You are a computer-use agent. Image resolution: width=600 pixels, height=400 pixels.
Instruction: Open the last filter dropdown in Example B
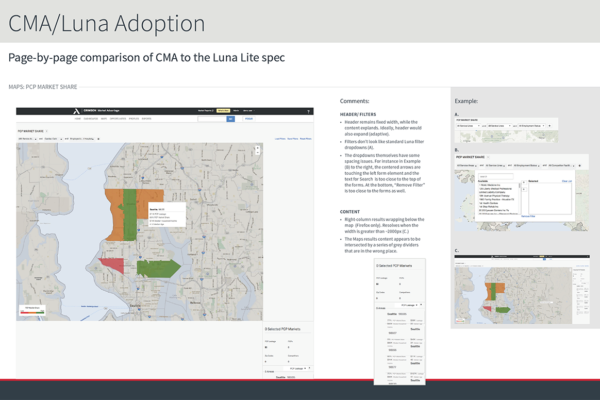tap(561, 165)
